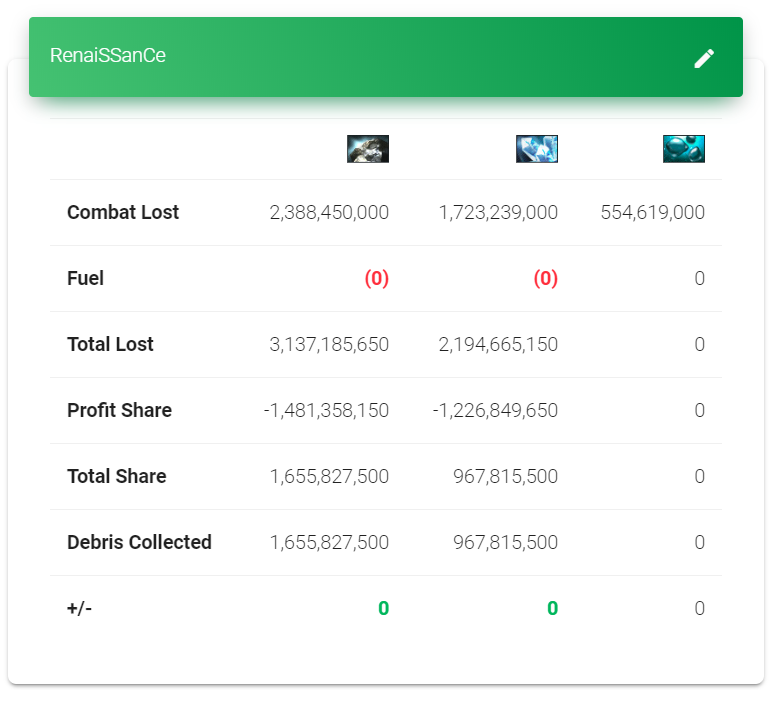781x704 pixels.
Task: Click red (0) Fuel value under crystal
Action: tap(545, 279)
